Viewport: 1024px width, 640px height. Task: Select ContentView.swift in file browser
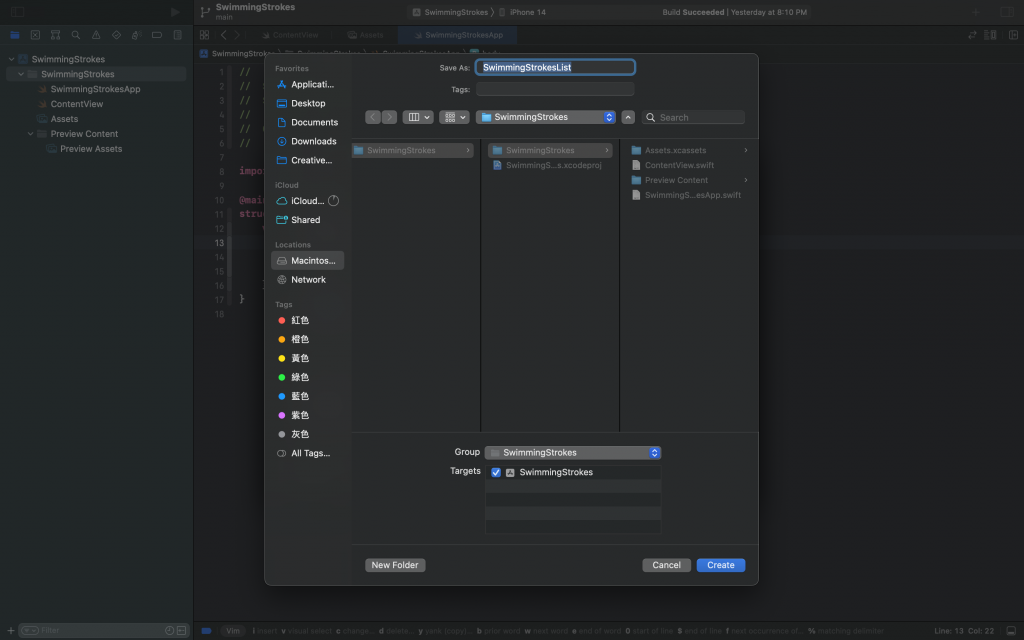679,165
